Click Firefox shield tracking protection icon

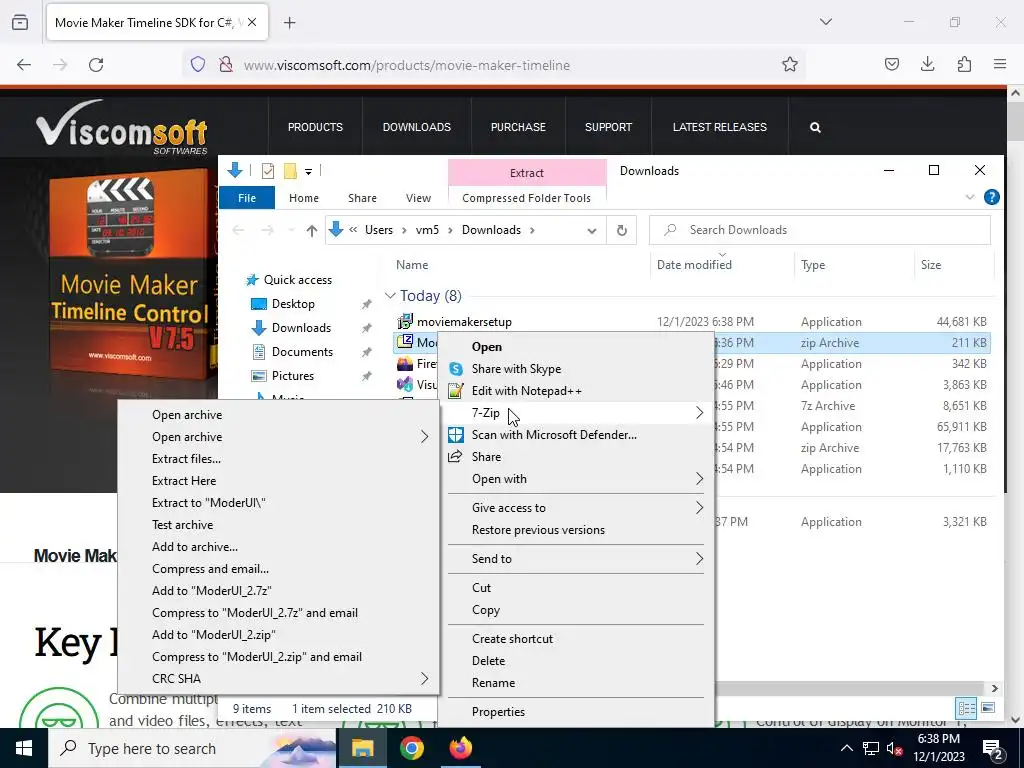(198, 64)
